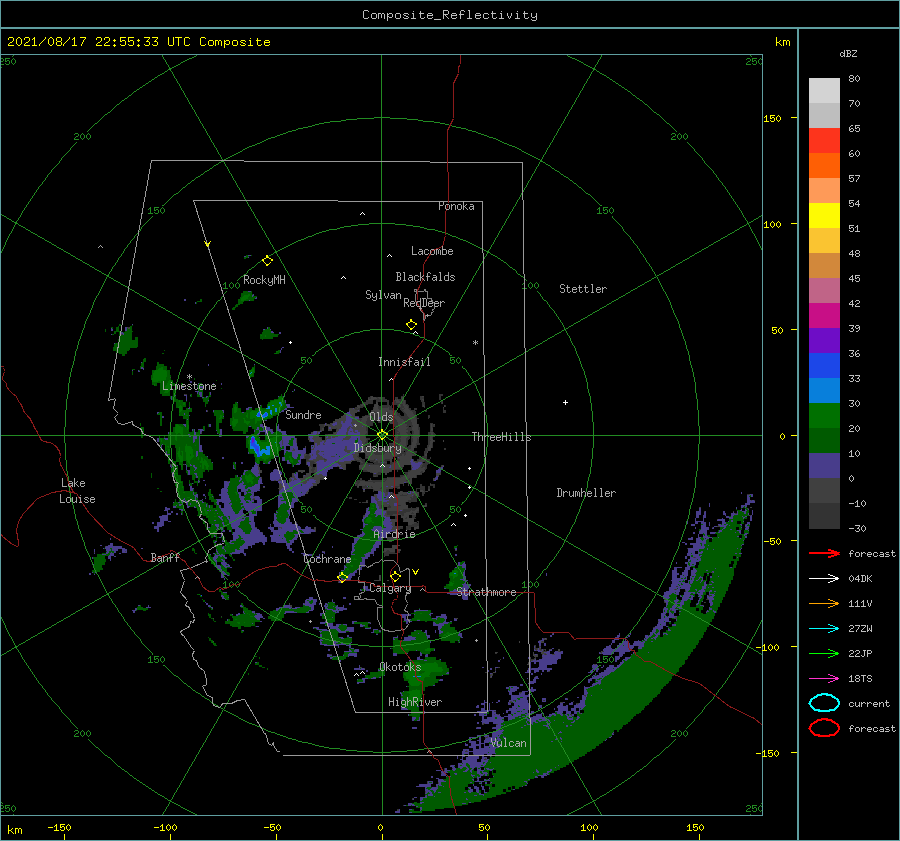Click the Blackfalds label
Screen dimensions: 900x841
[x=425, y=277]
